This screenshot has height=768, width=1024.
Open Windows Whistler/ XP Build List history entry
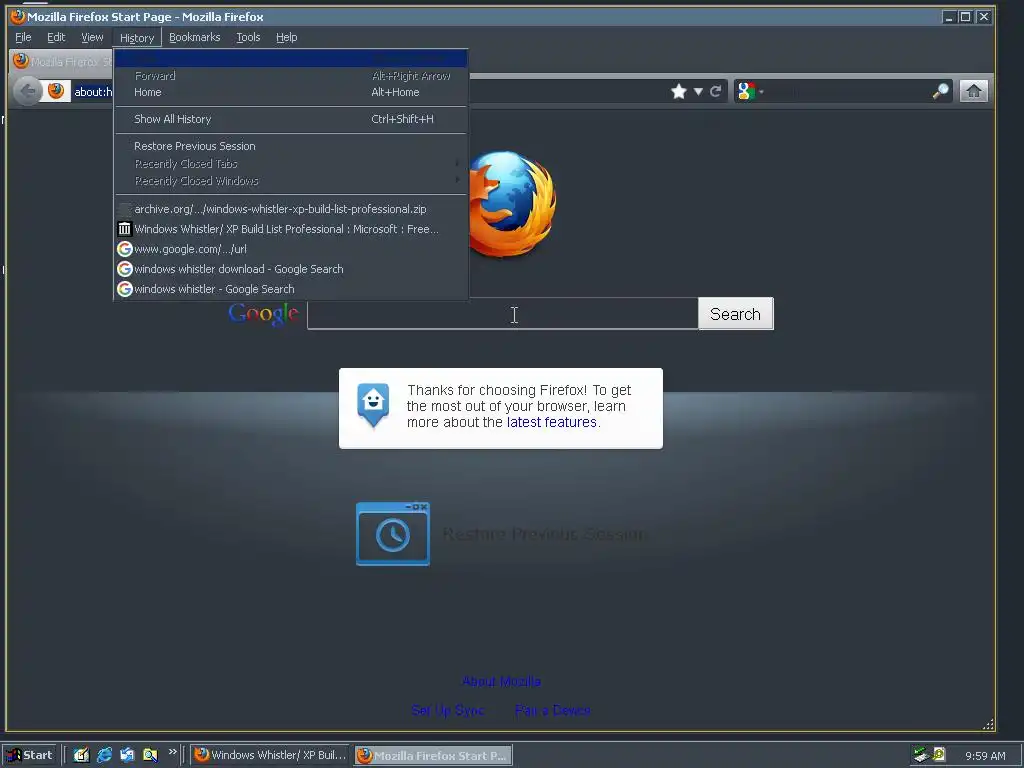point(291,229)
